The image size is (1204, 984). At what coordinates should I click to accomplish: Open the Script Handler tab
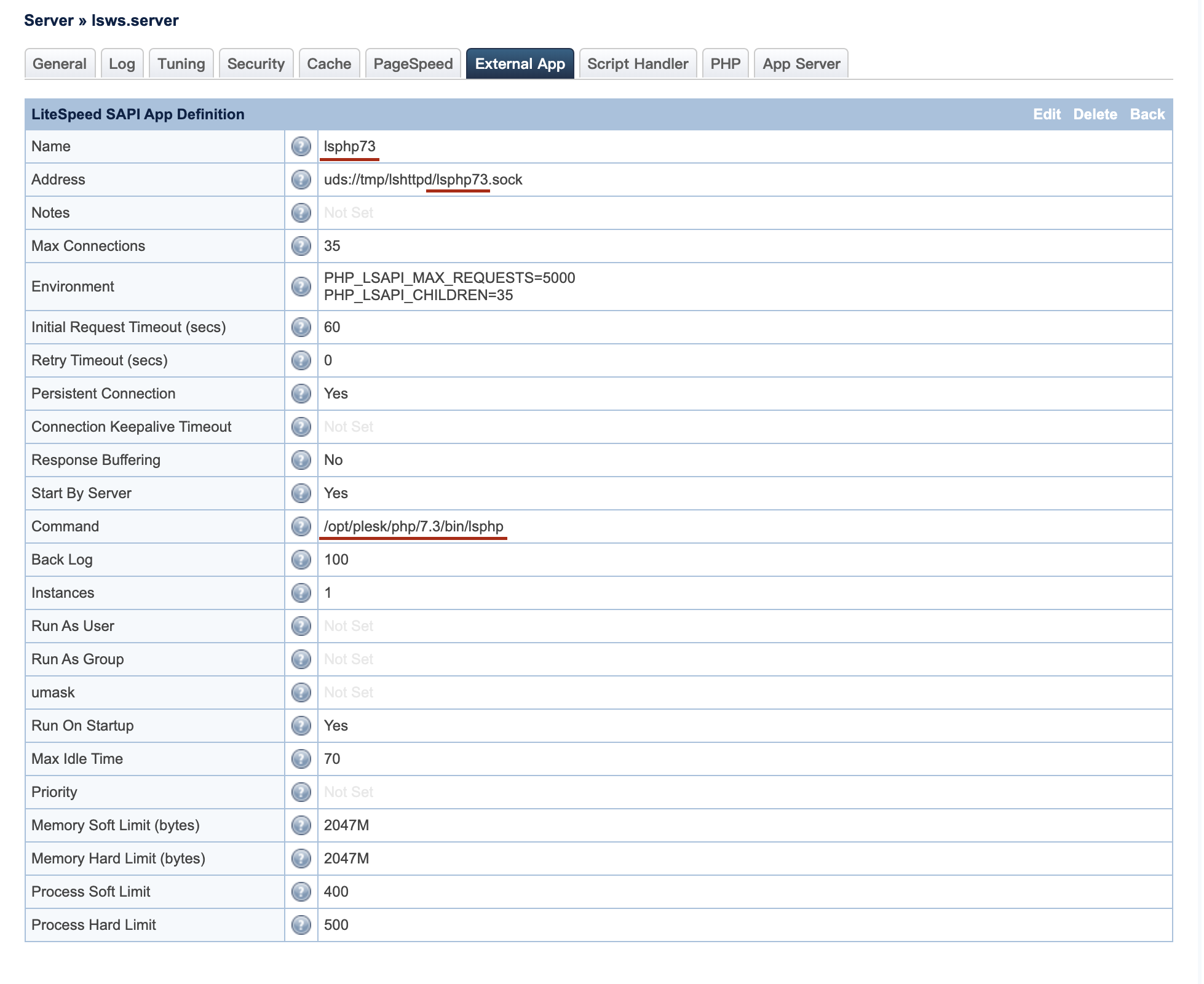point(638,64)
